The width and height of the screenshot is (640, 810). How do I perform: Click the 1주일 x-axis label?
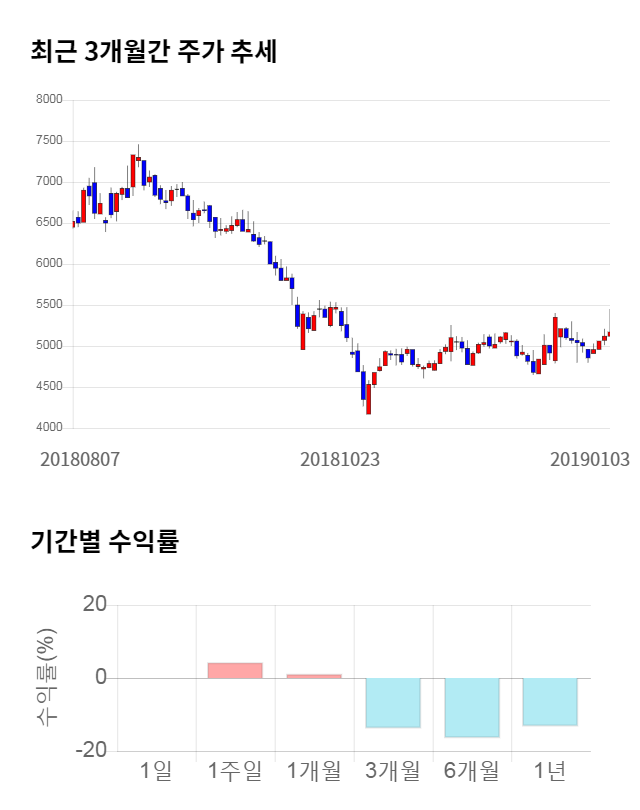coord(235,771)
